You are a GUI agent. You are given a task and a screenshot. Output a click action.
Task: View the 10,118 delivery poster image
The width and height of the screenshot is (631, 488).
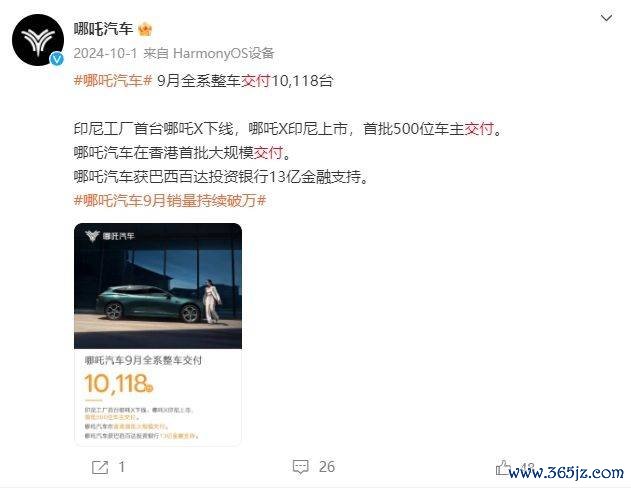click(158, 334)
